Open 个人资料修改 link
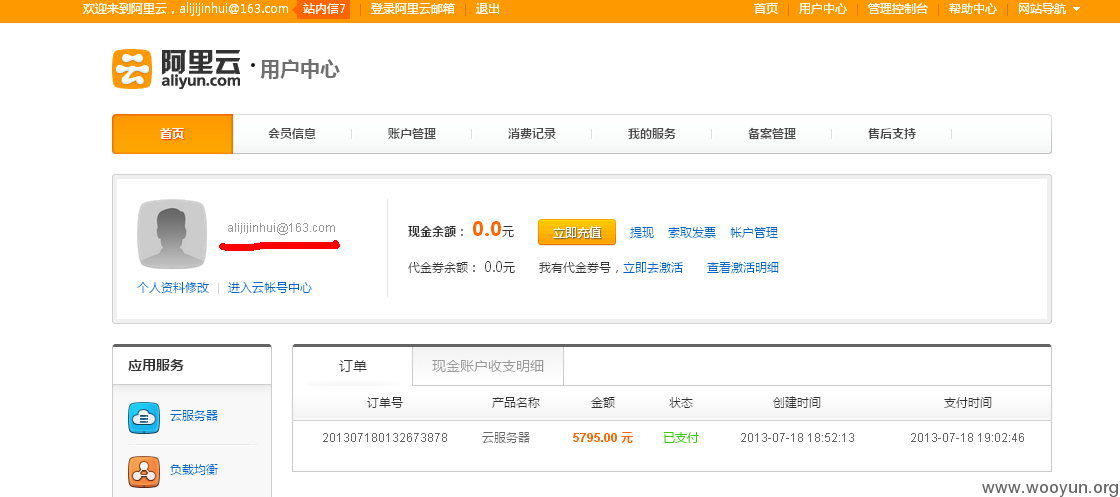This screenshot has width=1120, height=497. [173, 288]
